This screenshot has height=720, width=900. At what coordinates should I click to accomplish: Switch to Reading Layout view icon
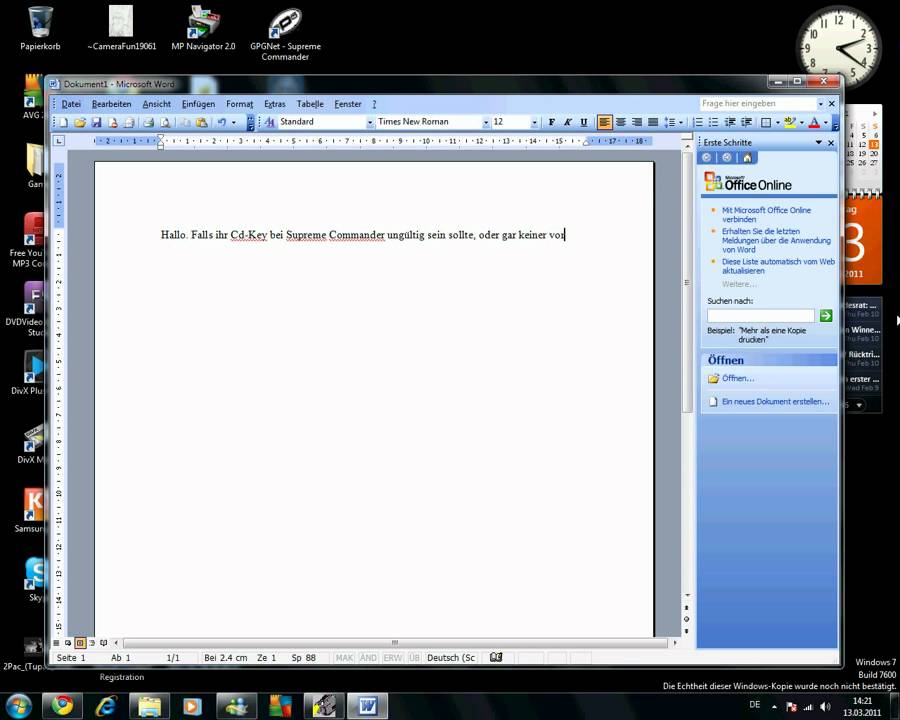click(x=104, y=642)
